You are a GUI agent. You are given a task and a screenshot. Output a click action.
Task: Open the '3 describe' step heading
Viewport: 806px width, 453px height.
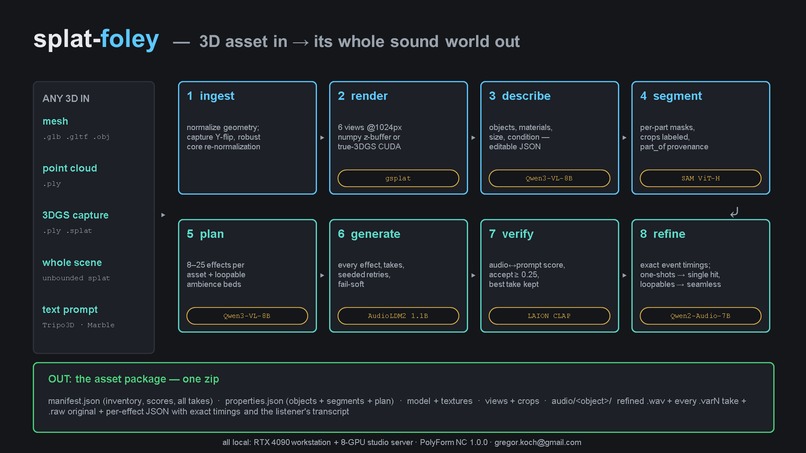click(x=519, y=96)
